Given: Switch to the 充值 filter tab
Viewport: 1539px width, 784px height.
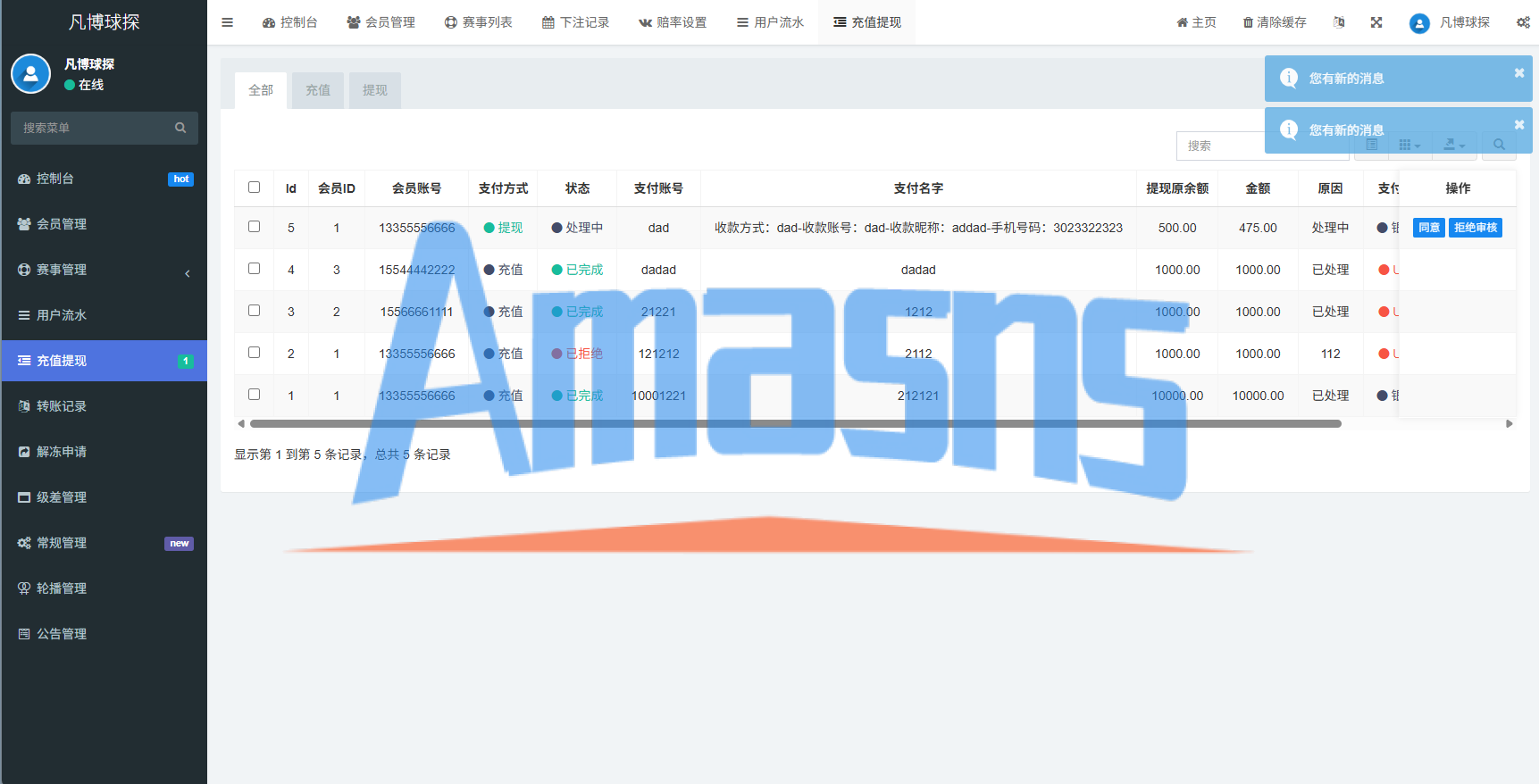Looking at the screenshot, I should (318, 90).
